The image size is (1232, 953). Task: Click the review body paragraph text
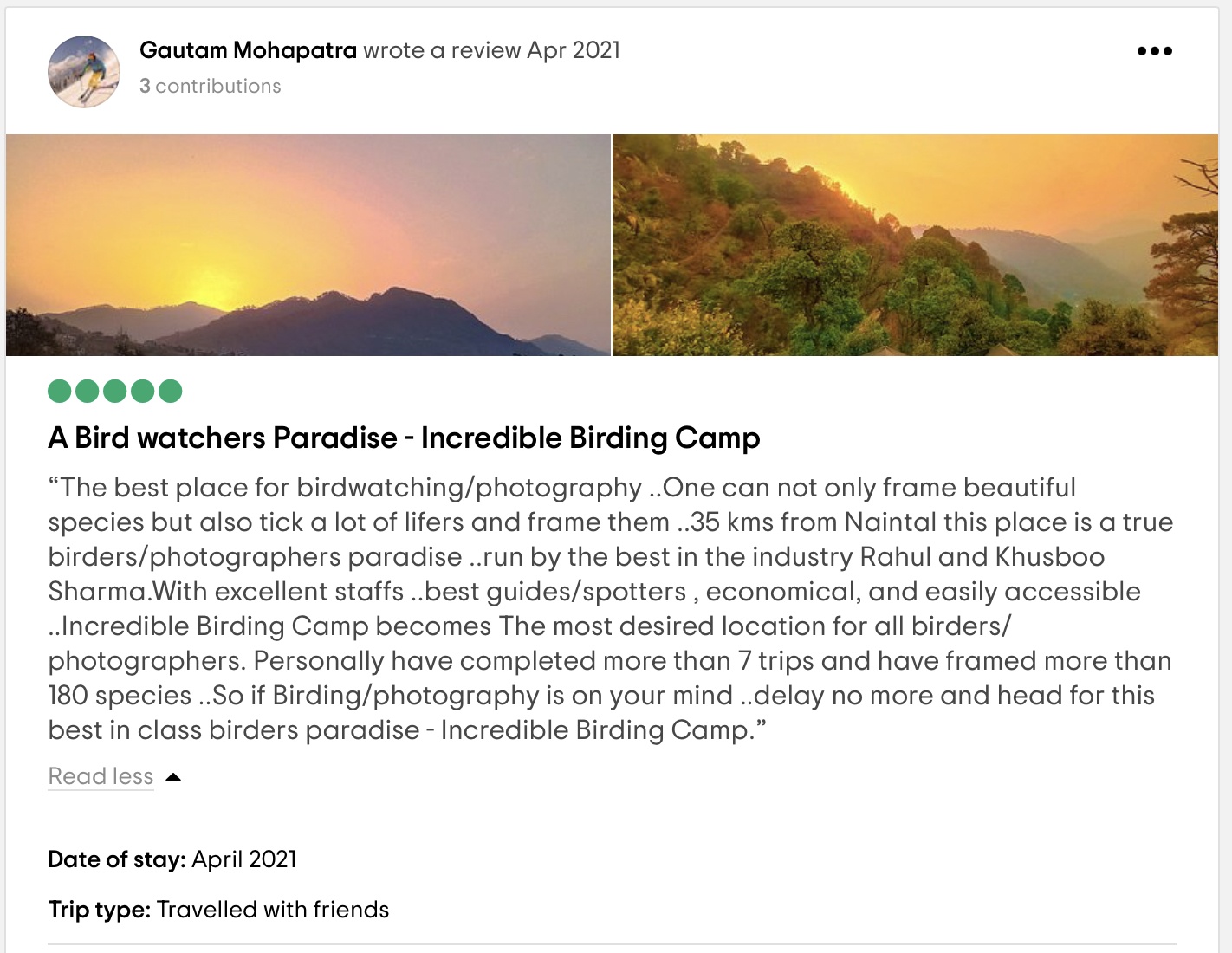(x=606, y=608)
